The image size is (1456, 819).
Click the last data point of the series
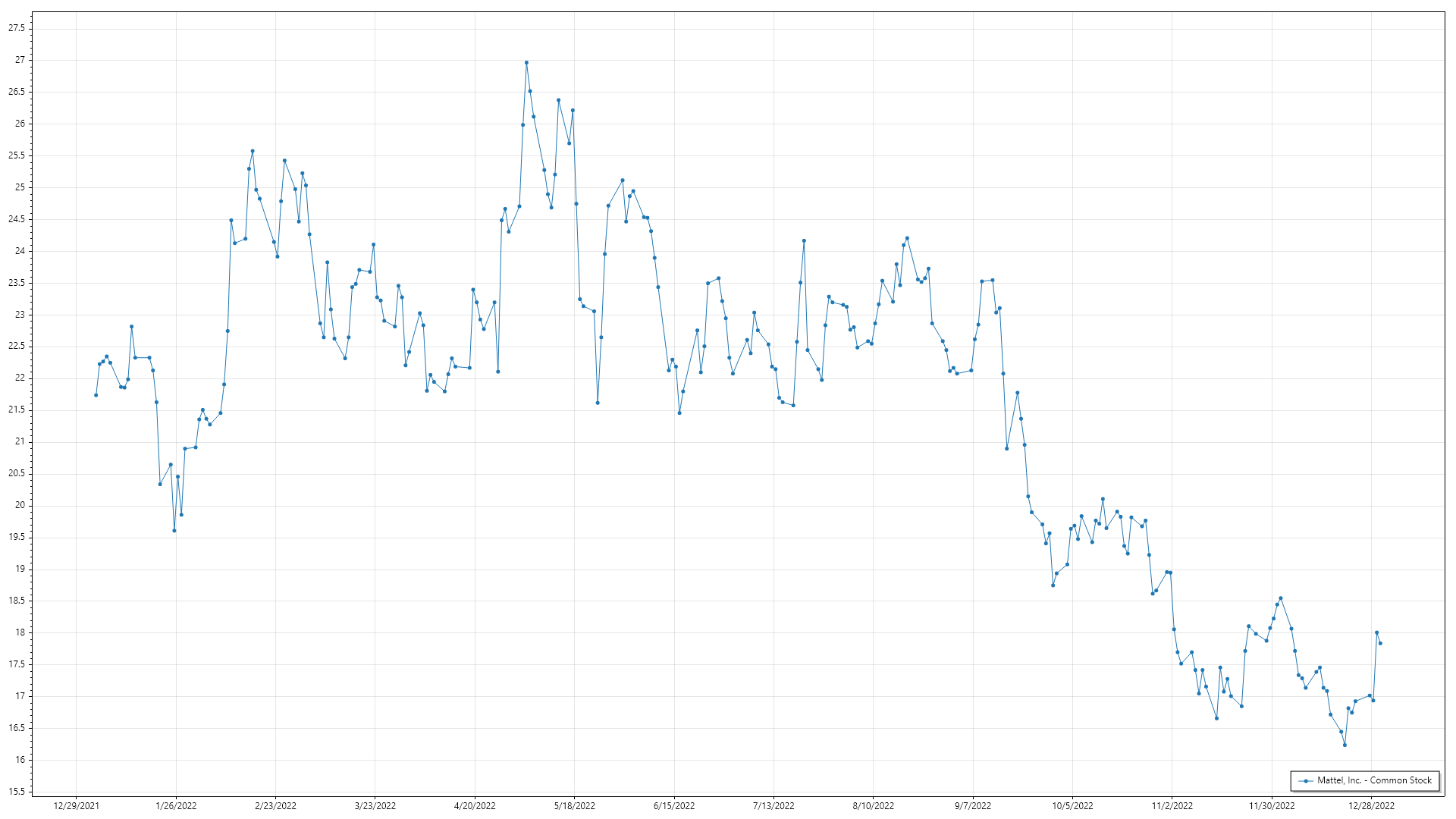pos(1380,644)
